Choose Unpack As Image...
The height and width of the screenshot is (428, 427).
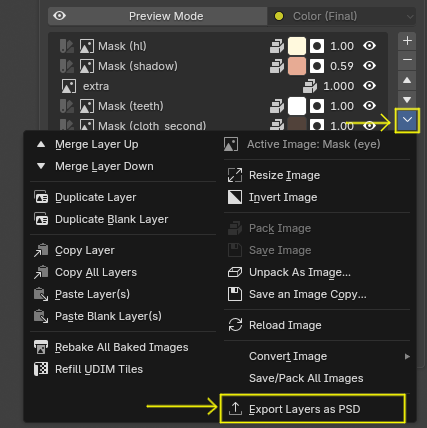317,272
